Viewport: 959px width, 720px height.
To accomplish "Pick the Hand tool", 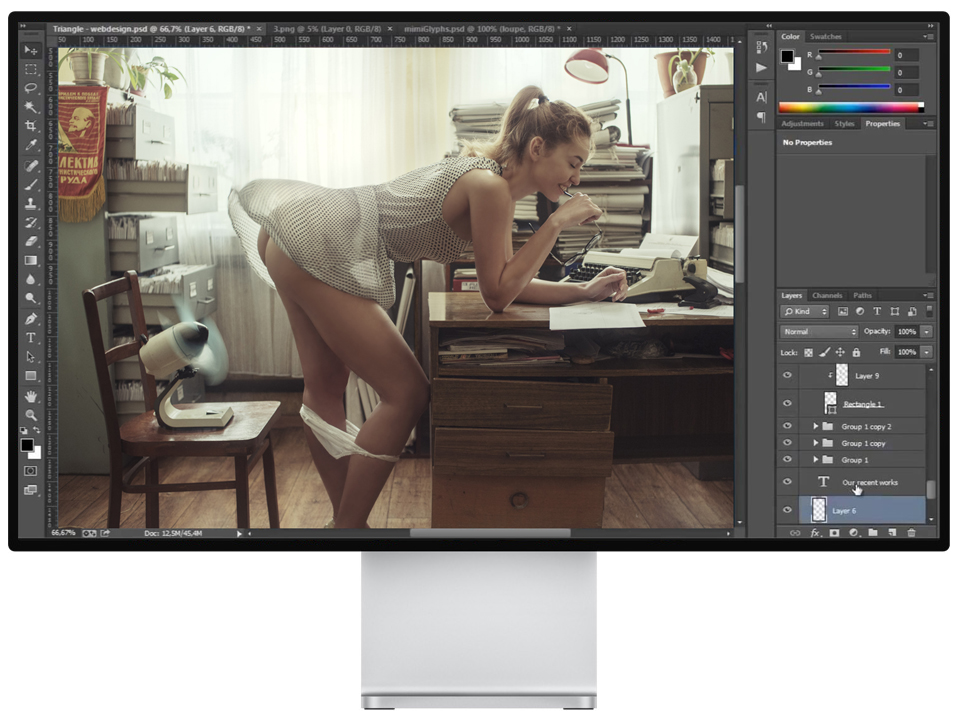I will click(31, 396).
